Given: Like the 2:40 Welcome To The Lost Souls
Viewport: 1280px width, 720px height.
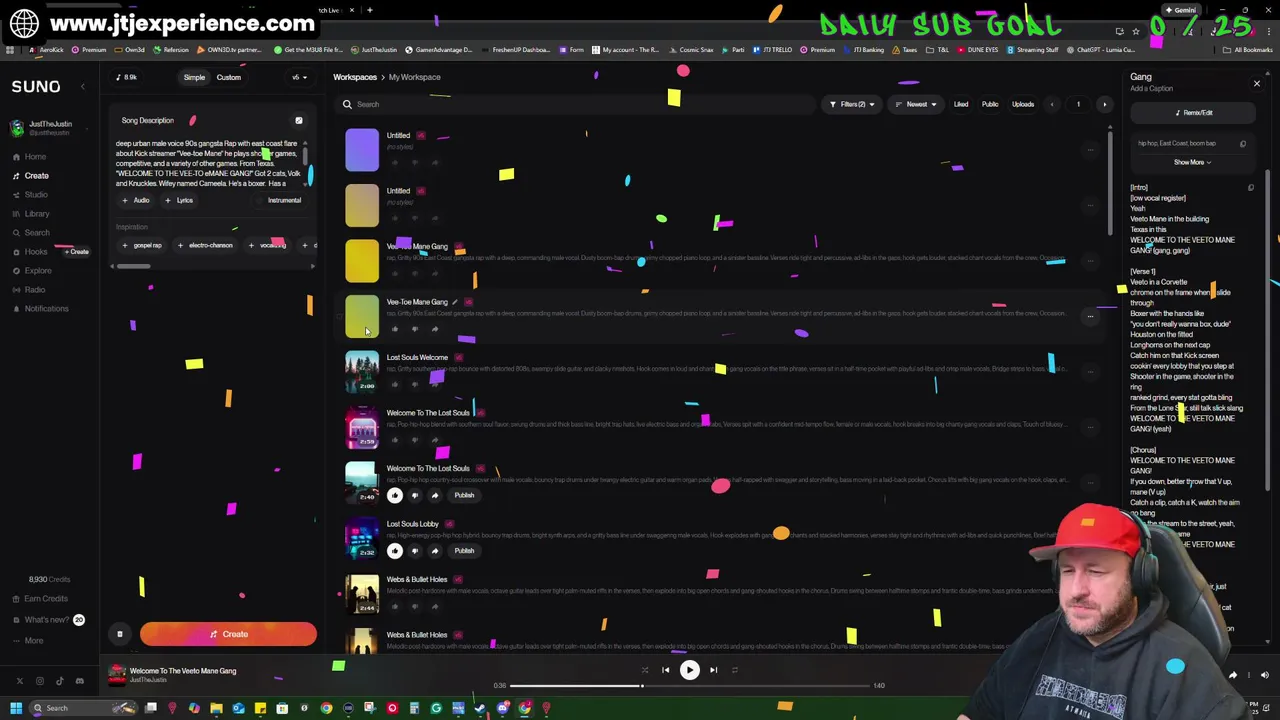Looking at the screenshot, I should pyautogui.click(x=395, y=496).
